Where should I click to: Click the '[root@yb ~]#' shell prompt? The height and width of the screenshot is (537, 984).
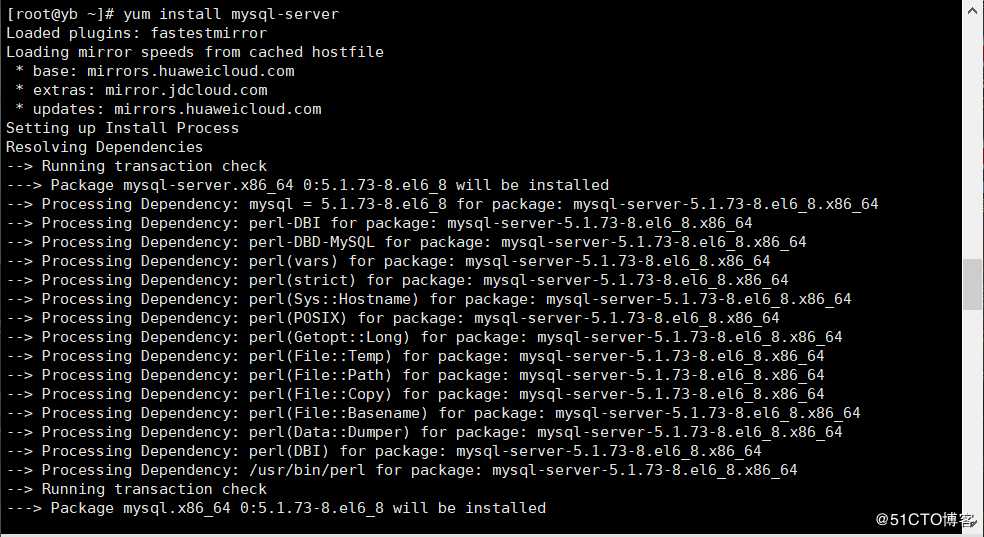[59, 14]
